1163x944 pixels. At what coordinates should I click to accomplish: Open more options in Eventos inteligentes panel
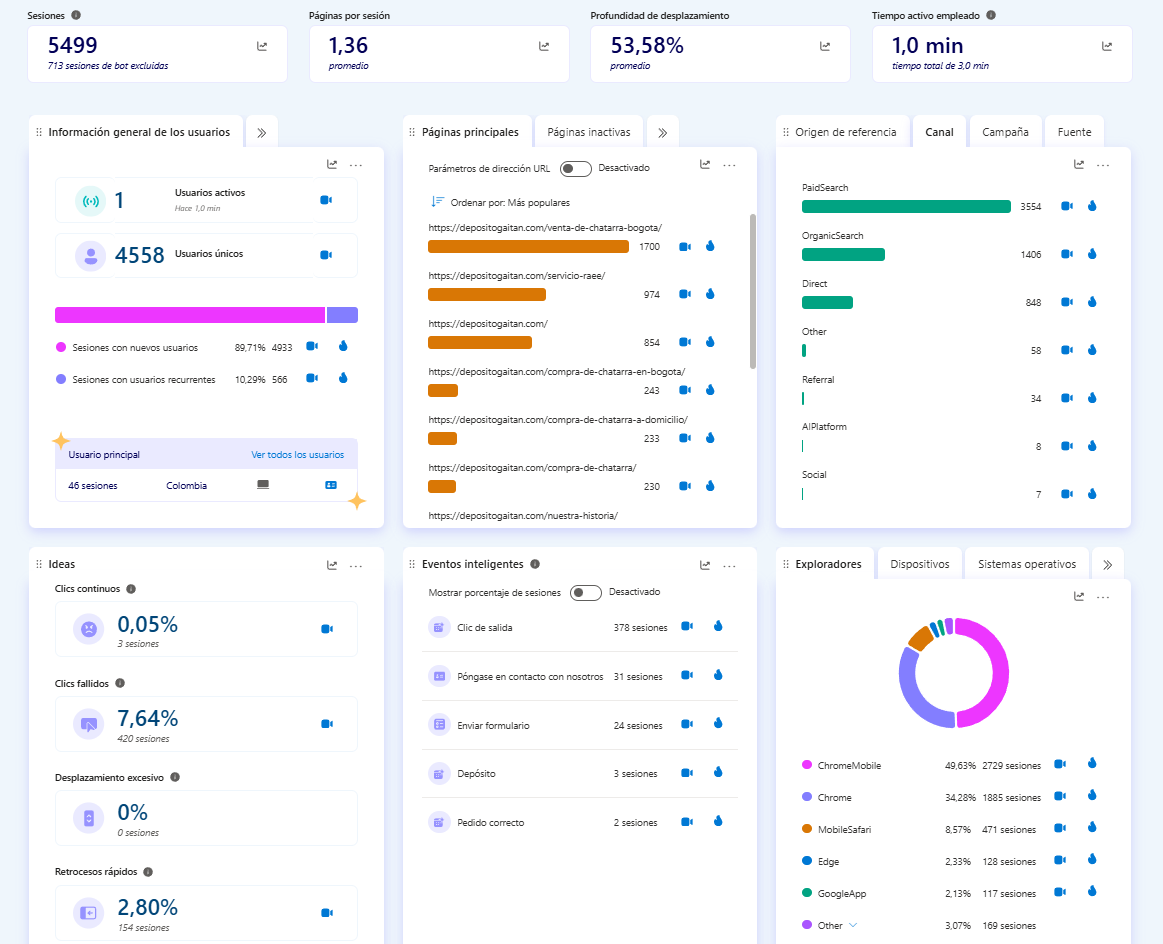pyautogui.click(x=729, y=565)
